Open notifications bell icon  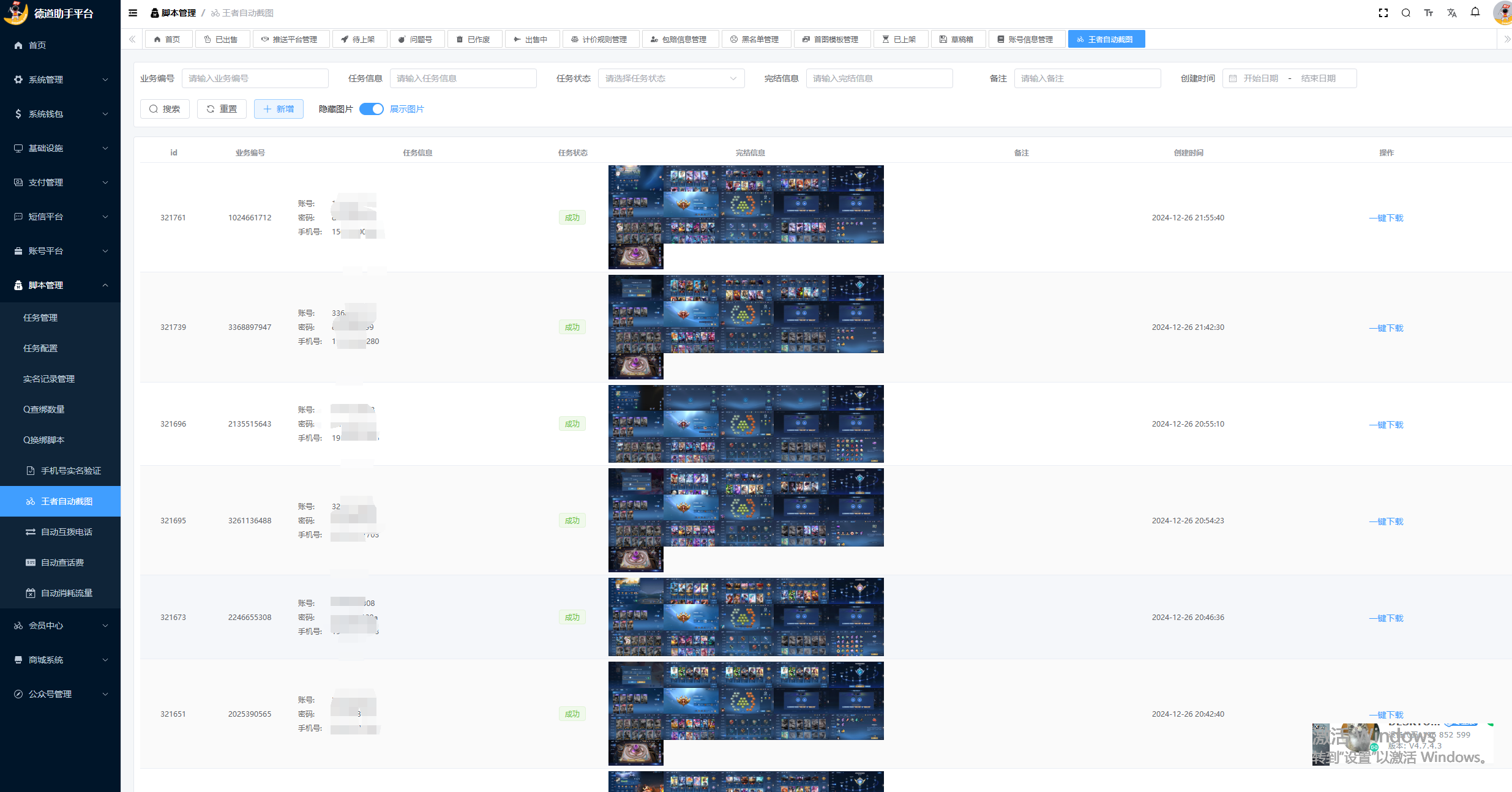pos(1475,12)
